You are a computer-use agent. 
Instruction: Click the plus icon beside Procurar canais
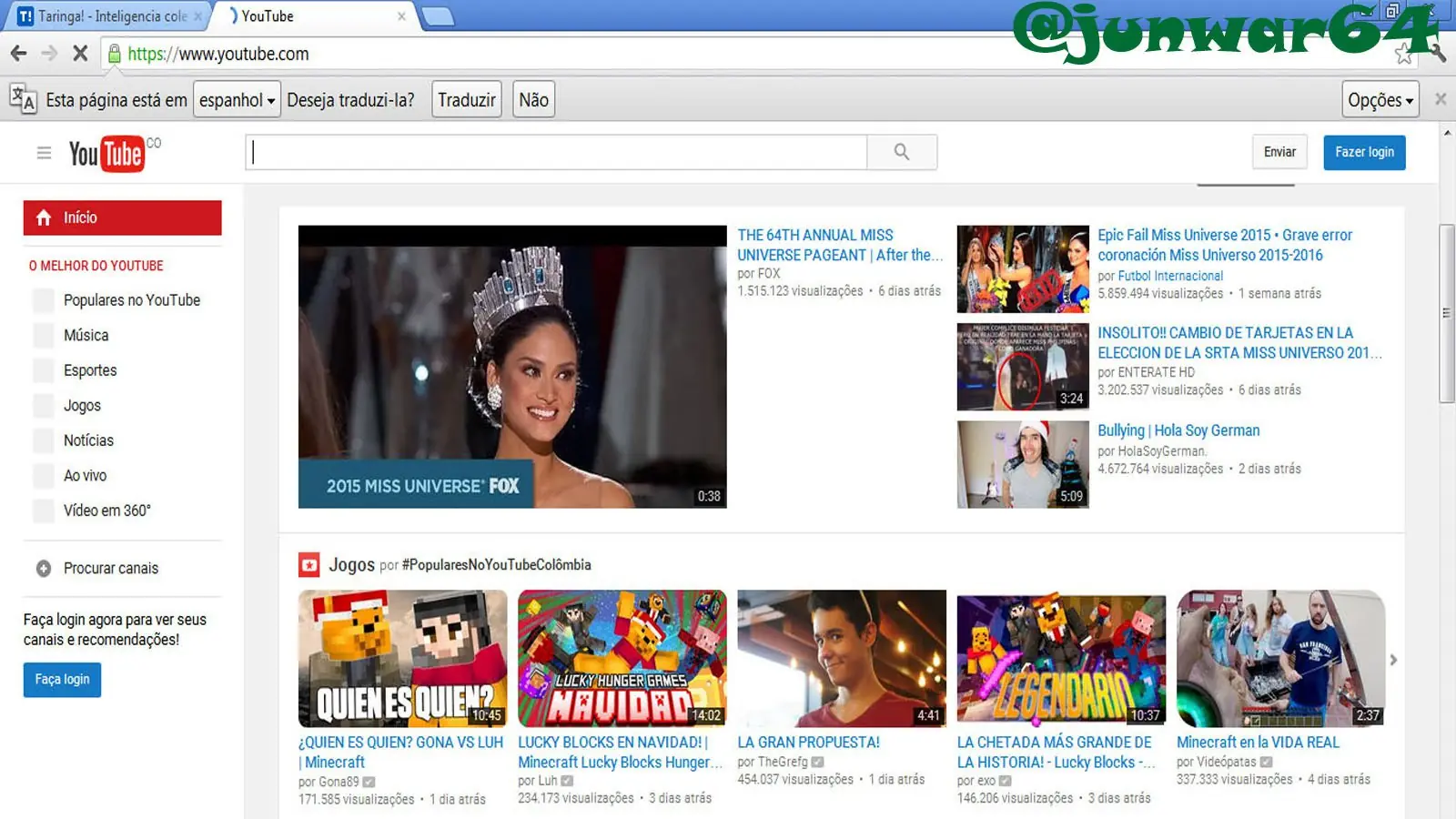44,569
